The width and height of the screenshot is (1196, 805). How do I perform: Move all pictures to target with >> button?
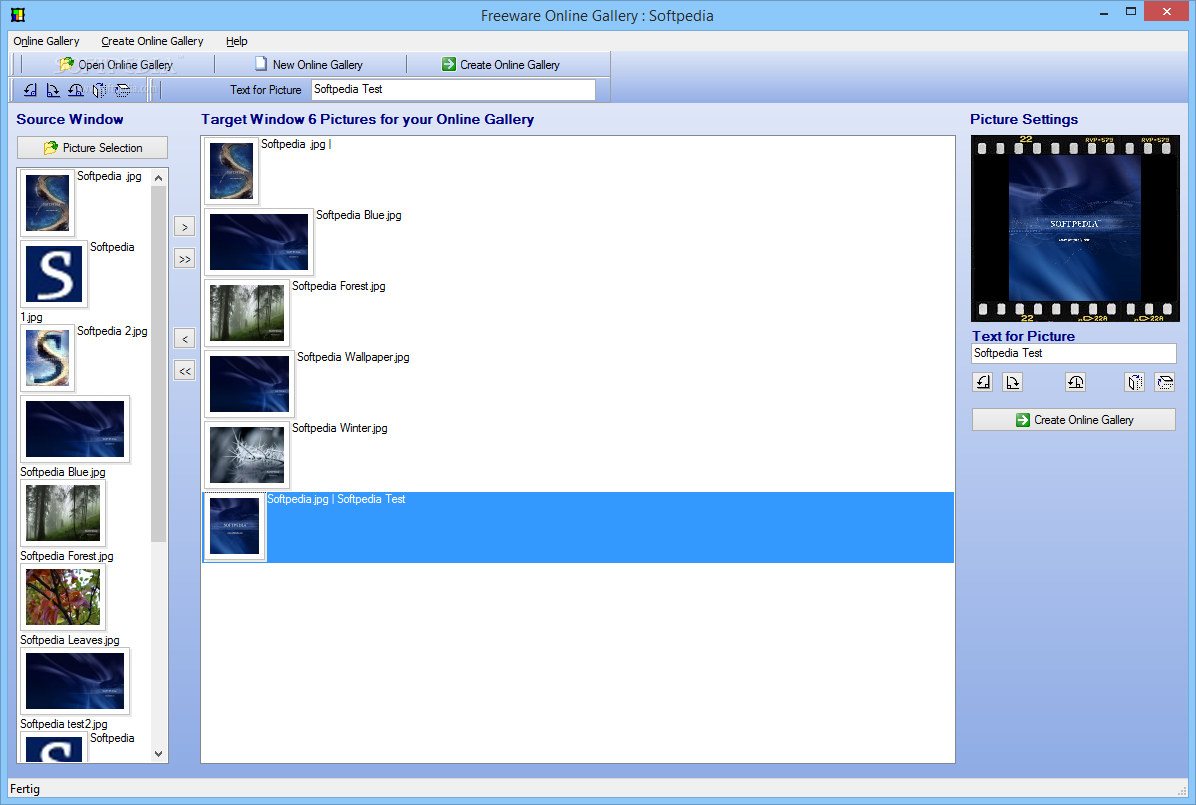point(185,259)
